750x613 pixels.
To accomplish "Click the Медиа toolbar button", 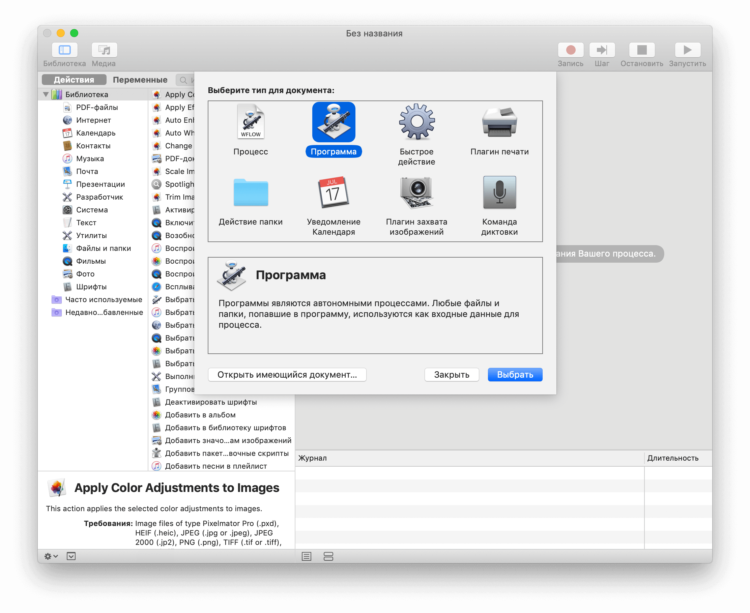I will (x=104, y=50).
